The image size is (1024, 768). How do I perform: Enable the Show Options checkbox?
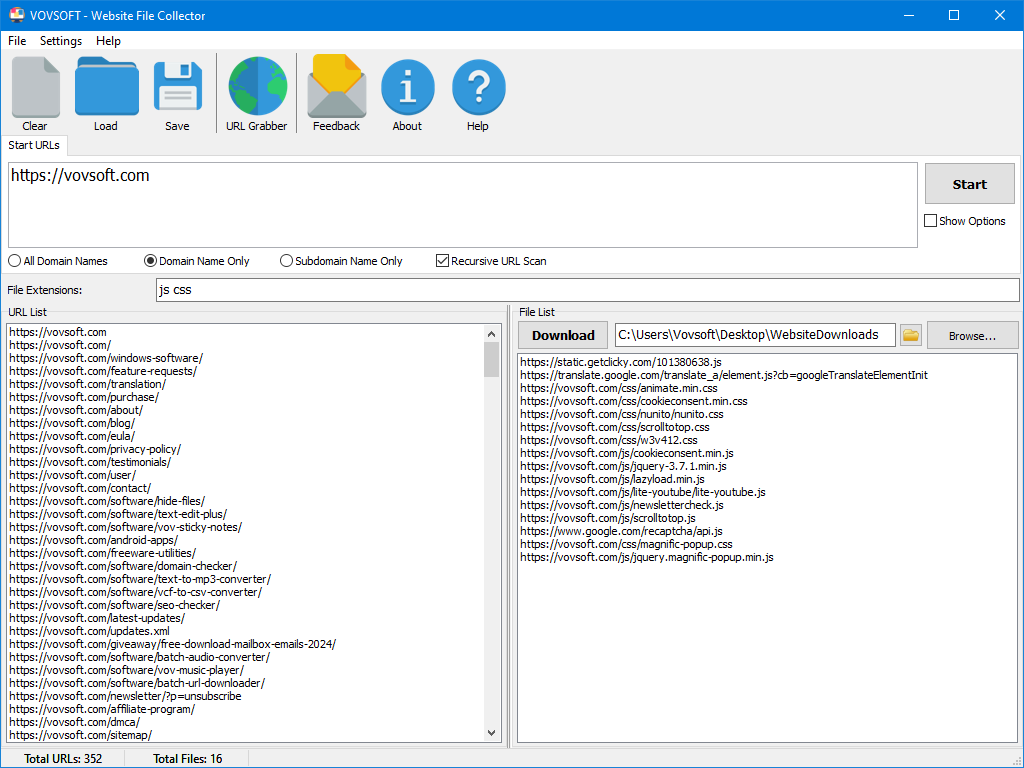click(929, 220)
